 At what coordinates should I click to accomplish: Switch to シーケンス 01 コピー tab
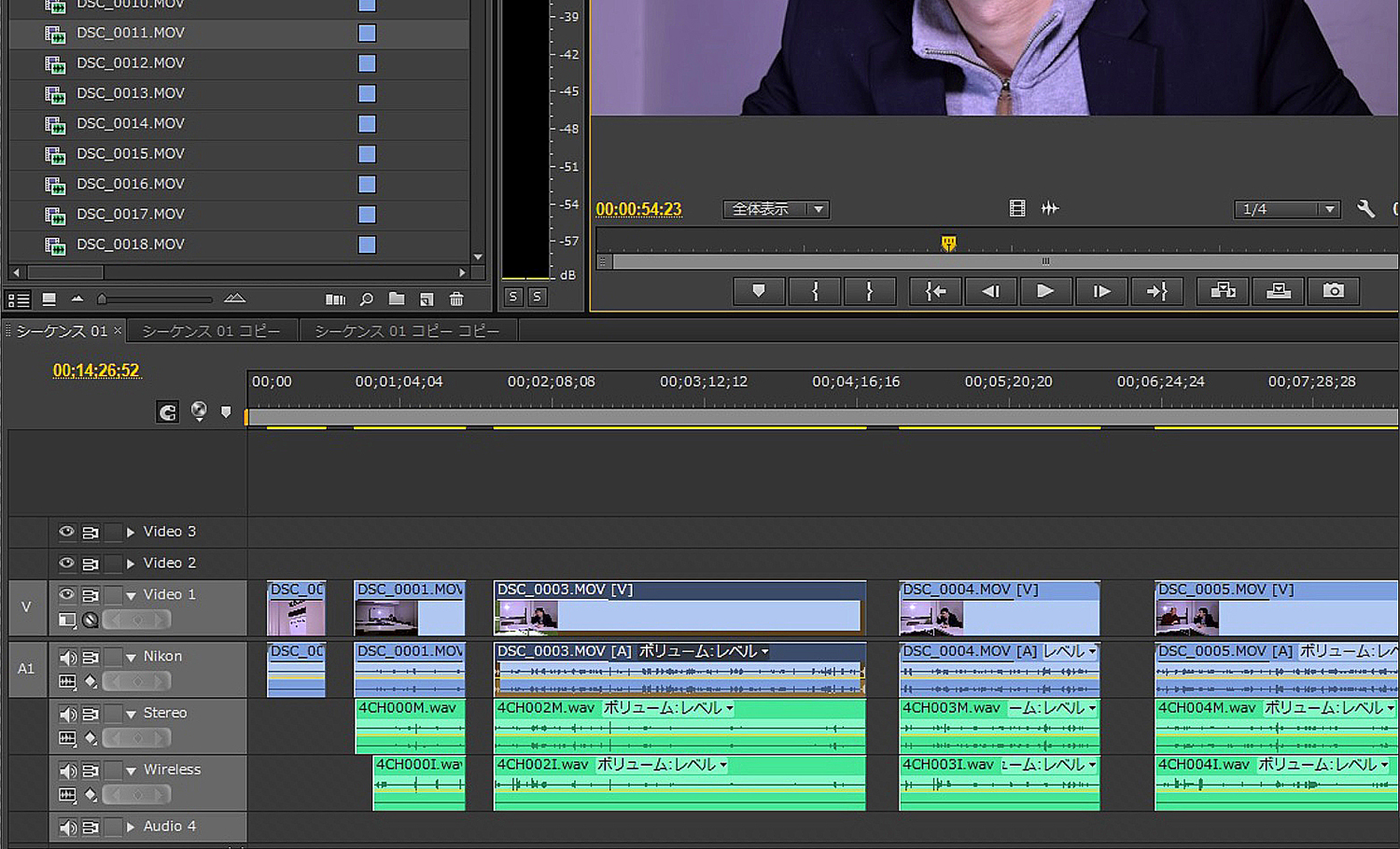coord(211,331)
